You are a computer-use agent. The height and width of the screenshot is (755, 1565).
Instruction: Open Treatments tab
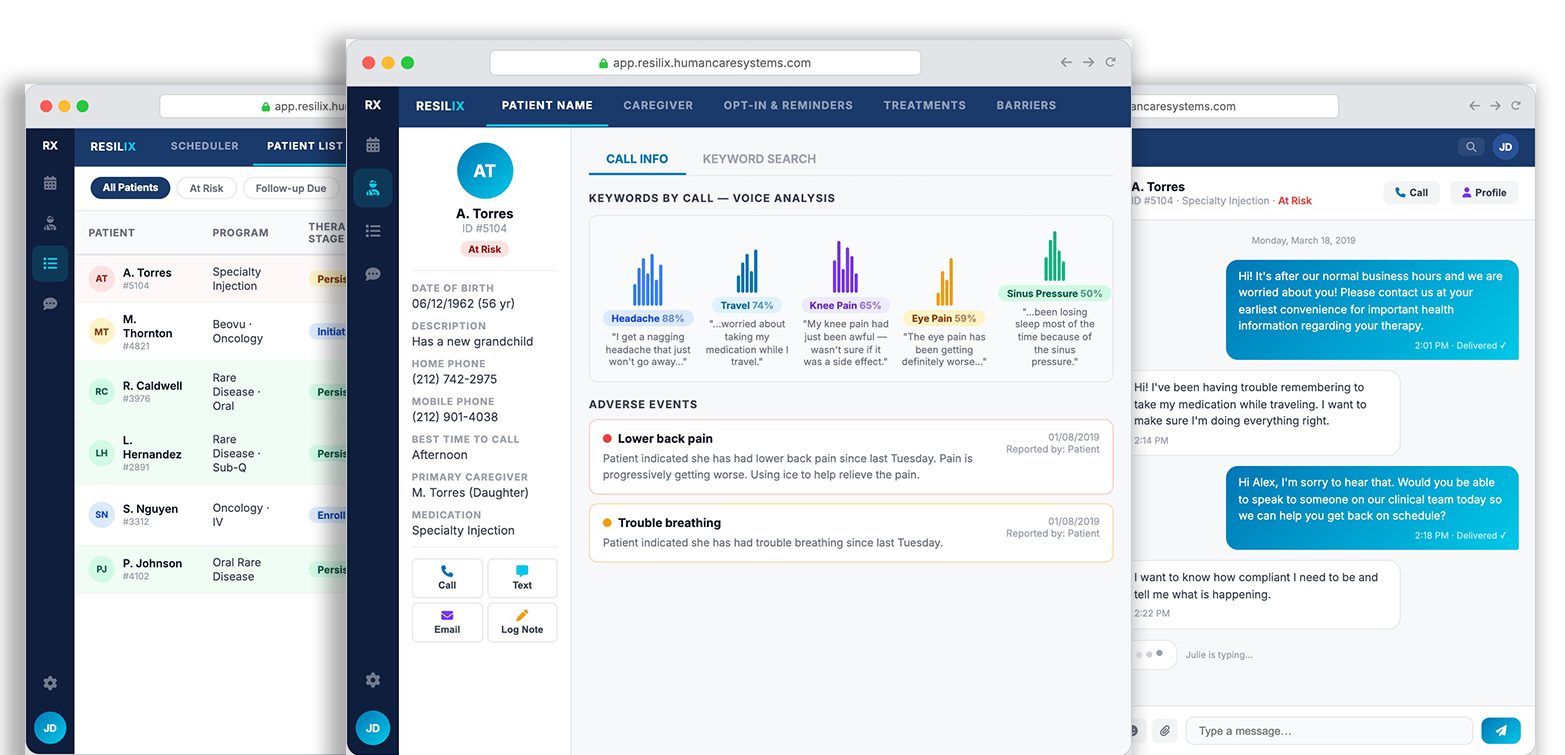(925, 105)
